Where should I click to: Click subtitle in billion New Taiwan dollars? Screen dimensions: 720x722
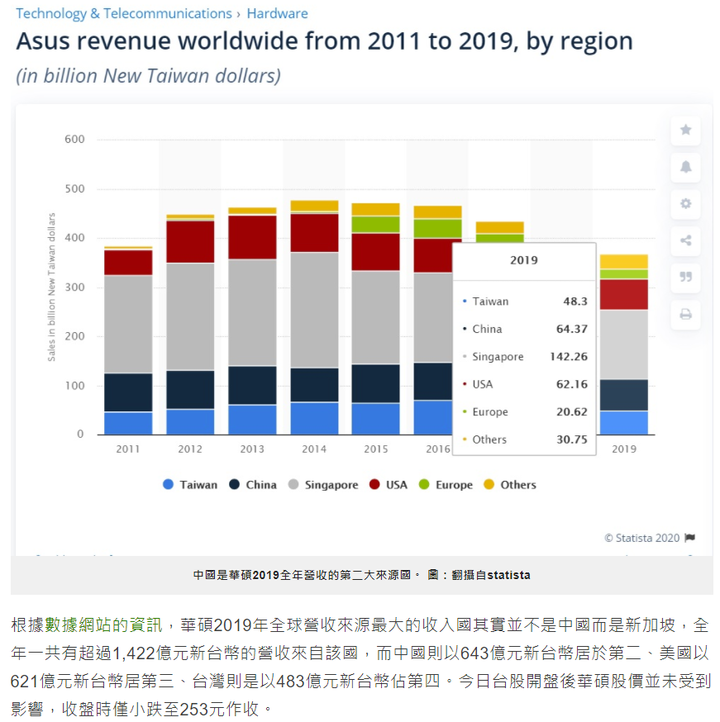coord(148,76)
